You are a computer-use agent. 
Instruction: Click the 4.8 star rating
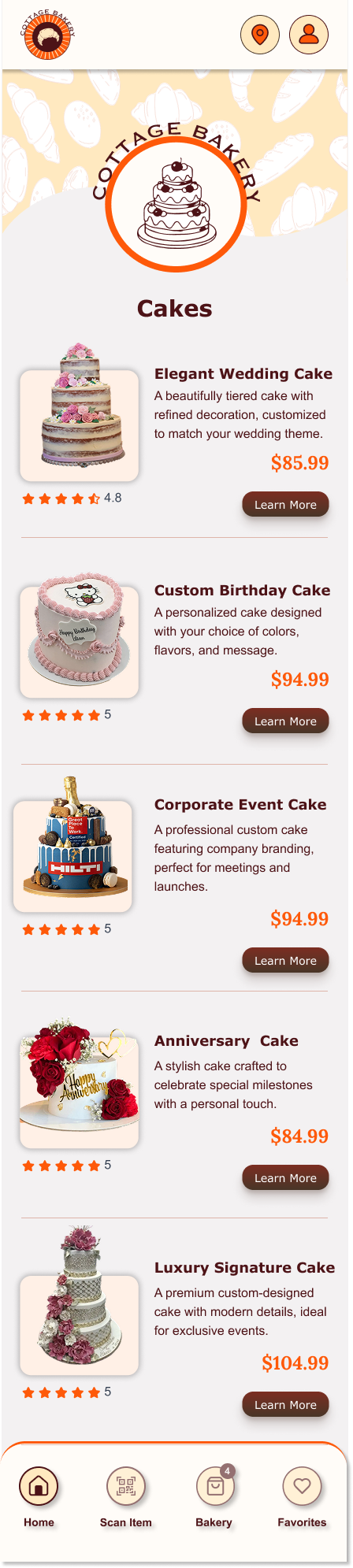[72, 498]
